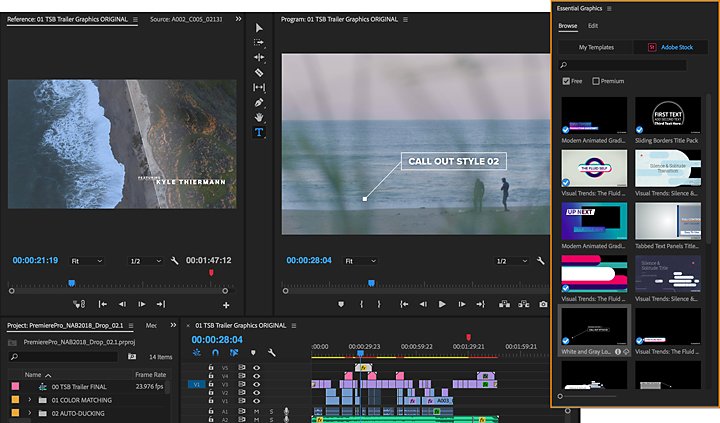720x423 pixels.
Task: Toggle V3 track eye visibility
Action: (x=256, y=384)
